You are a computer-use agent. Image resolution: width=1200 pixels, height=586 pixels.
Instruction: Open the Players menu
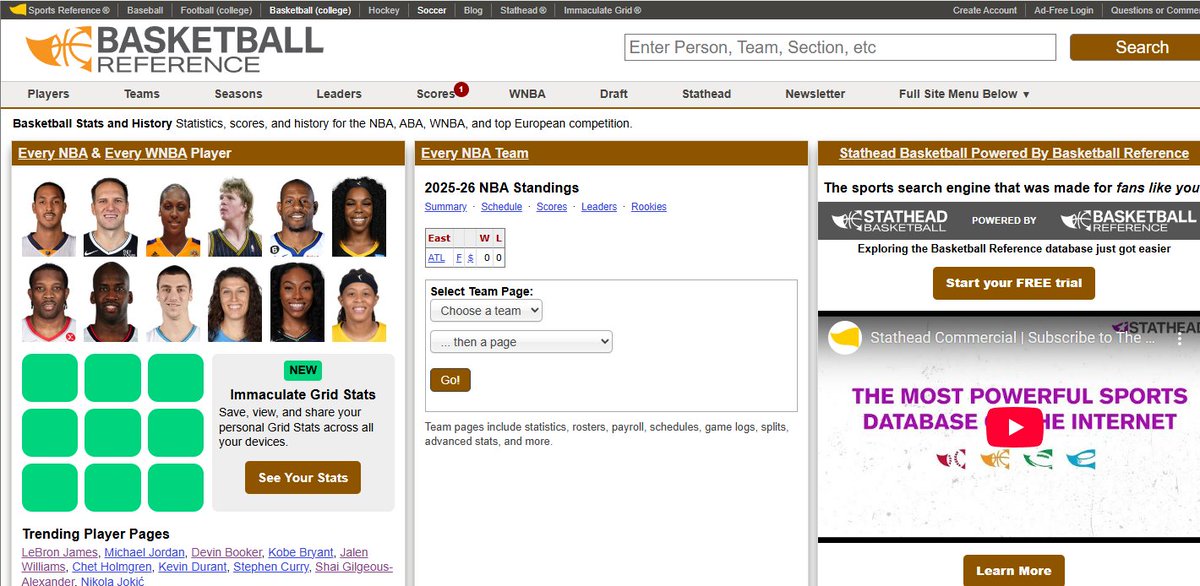pyautogui.click(x=48, y=94)
